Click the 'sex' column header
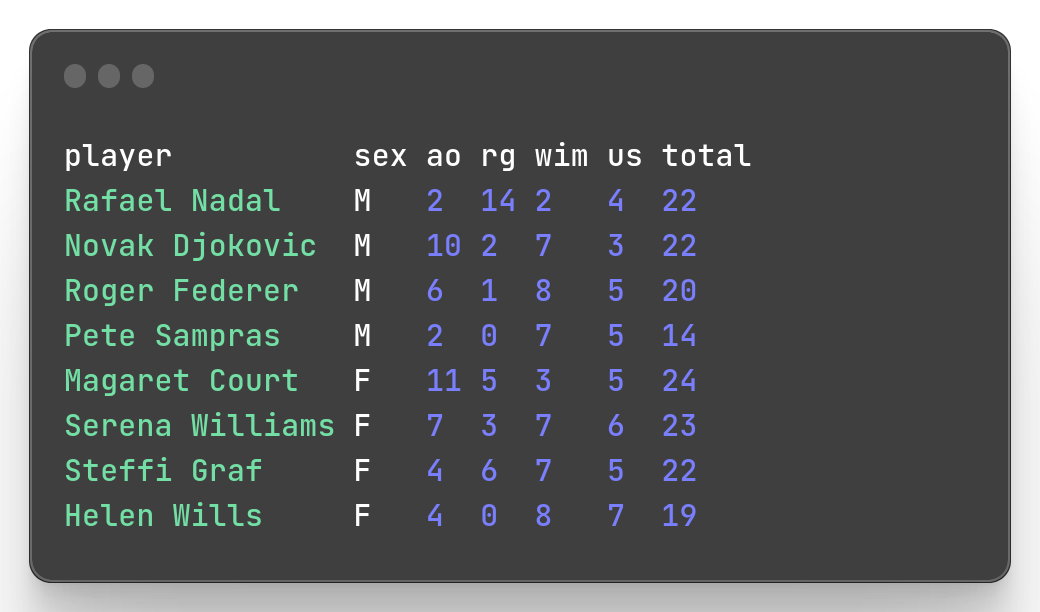Viewport: 1040px width, 612px height. (380, 157)
